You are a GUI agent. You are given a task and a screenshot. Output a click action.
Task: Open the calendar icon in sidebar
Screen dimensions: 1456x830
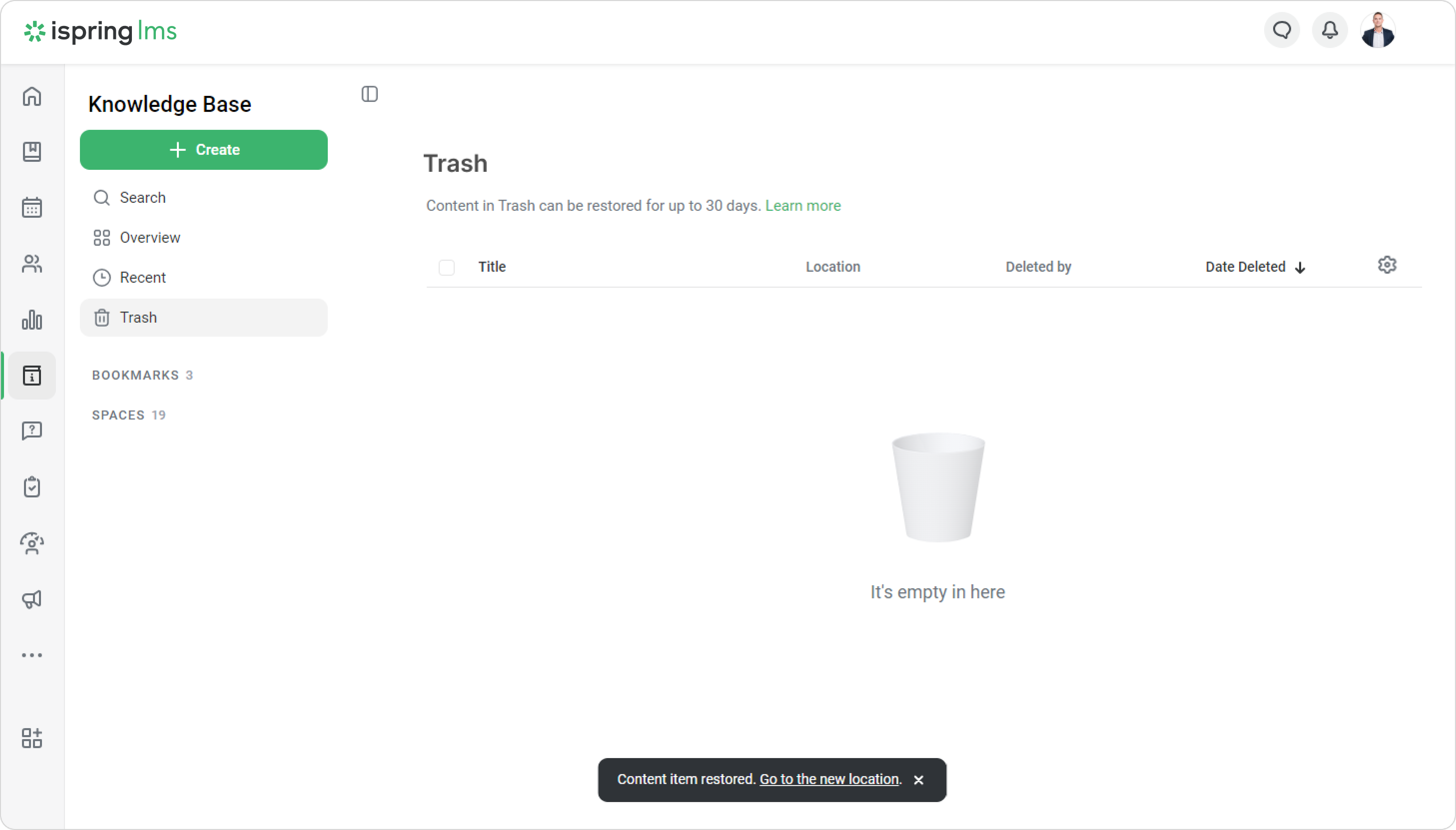point(32,208)
